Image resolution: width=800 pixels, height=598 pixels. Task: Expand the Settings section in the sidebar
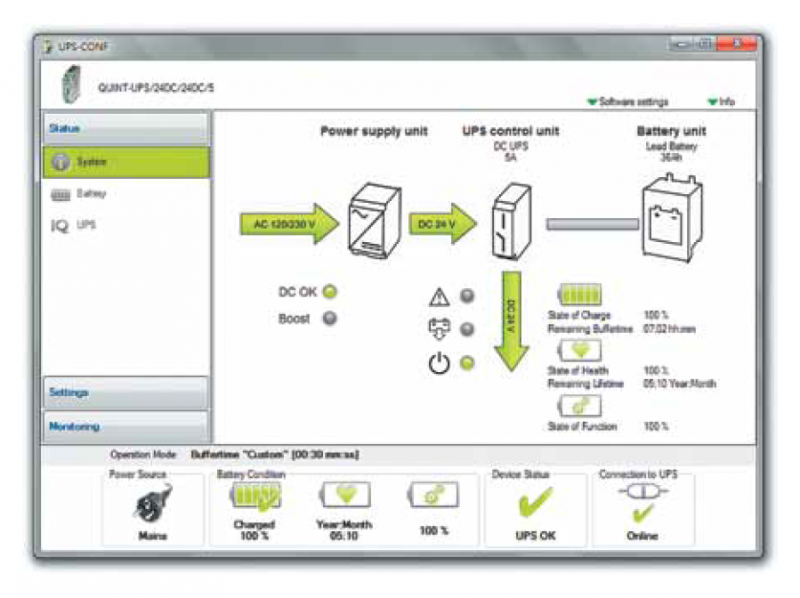[126, 392]
